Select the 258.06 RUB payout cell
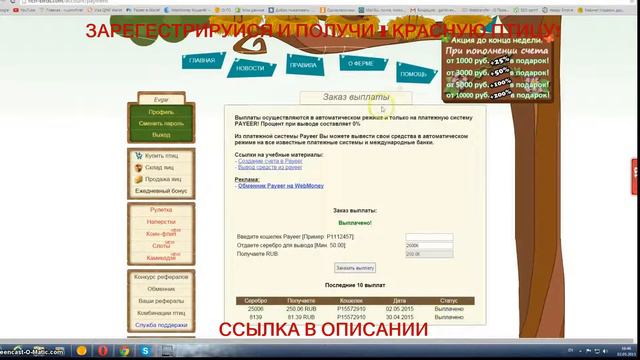This screenshot has width=640, height=360. (x=301, y=309)
